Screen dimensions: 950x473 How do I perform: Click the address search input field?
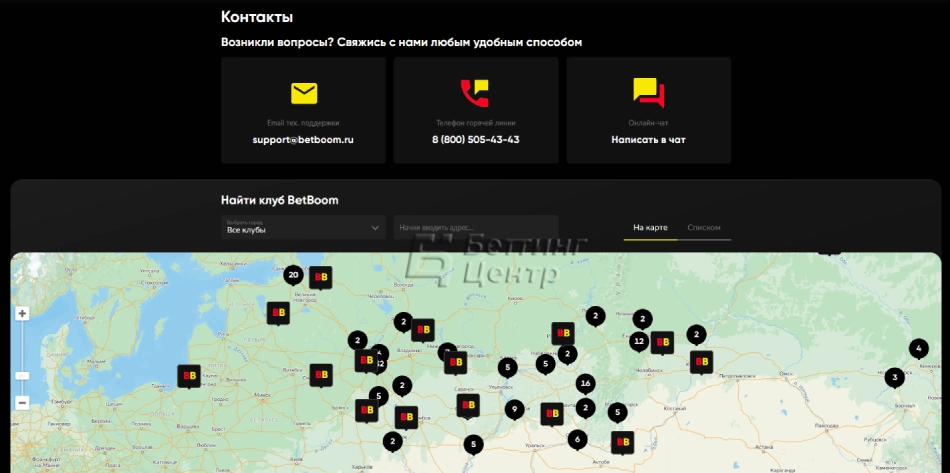(476, 228)
